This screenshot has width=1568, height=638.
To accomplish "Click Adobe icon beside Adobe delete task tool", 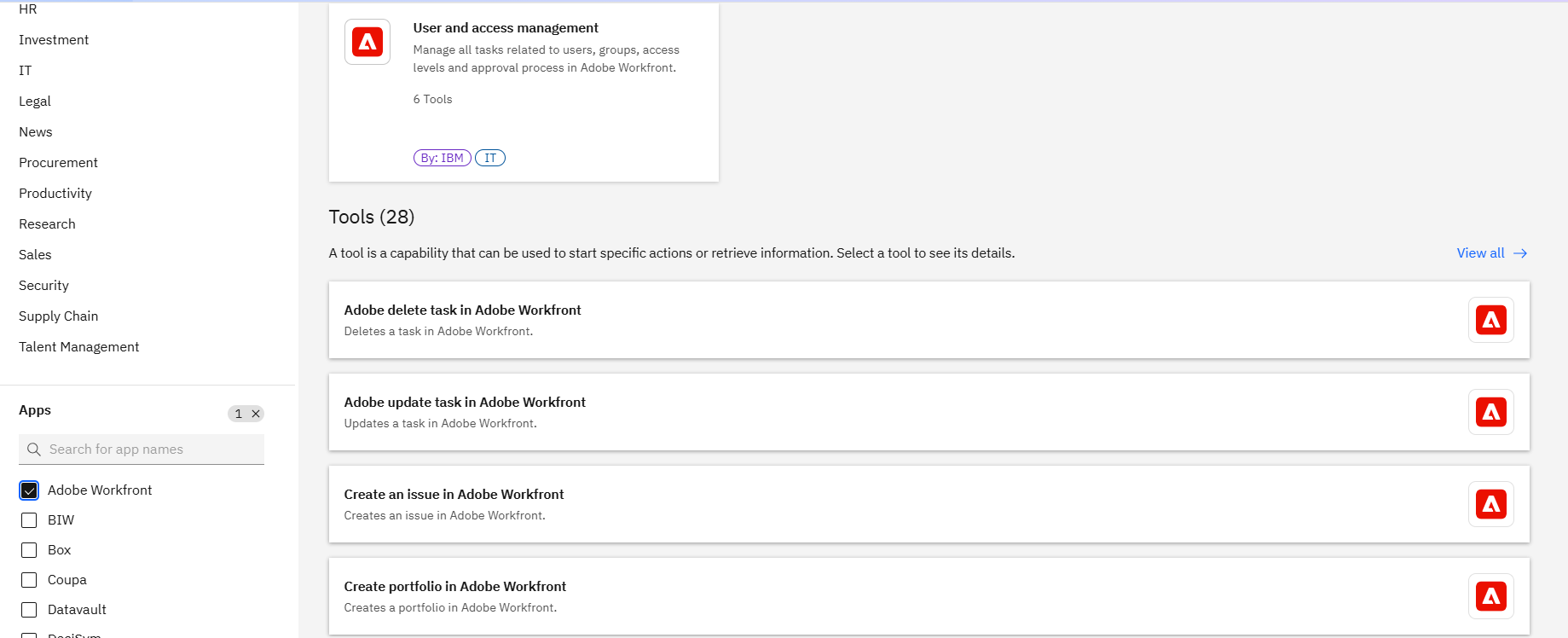I will (1490, 320).
